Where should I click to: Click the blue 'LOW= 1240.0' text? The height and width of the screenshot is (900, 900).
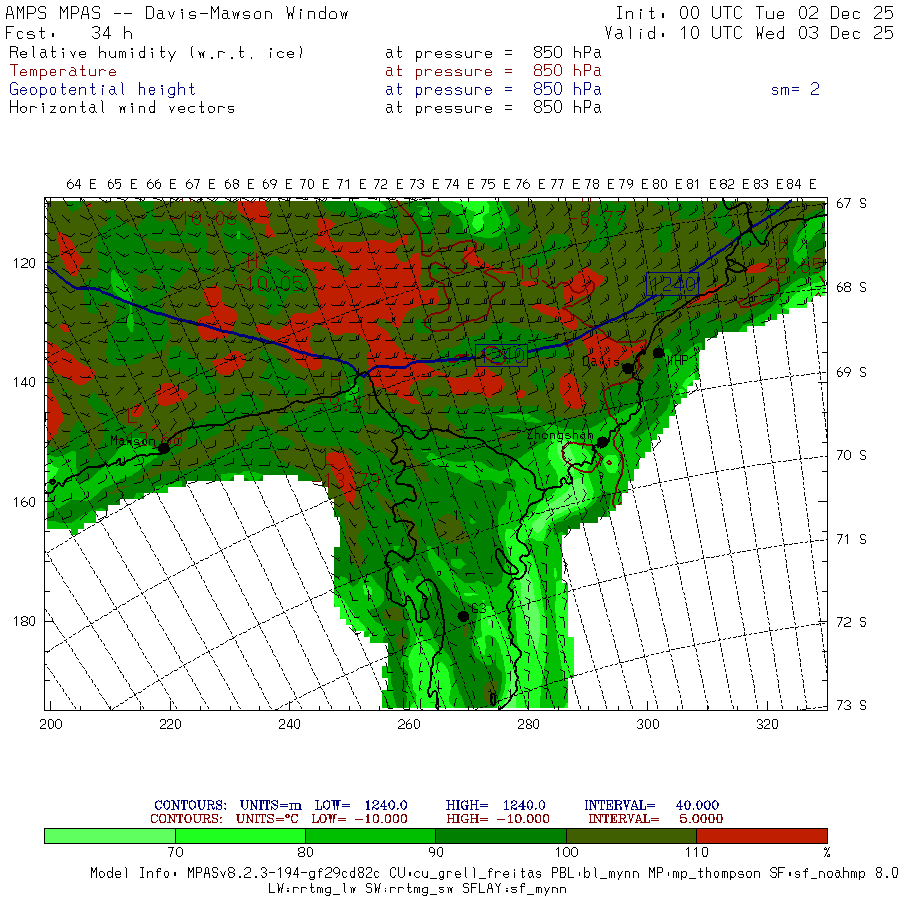click(x=361, y=806)
